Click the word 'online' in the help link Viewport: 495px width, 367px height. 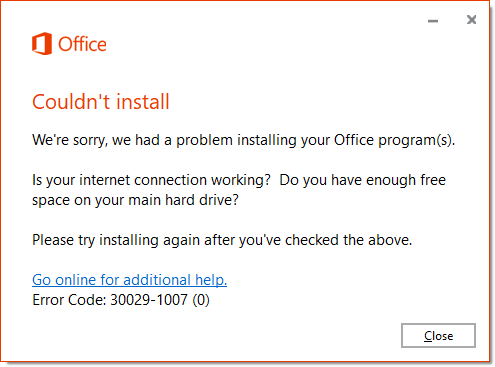click(75, 280)
